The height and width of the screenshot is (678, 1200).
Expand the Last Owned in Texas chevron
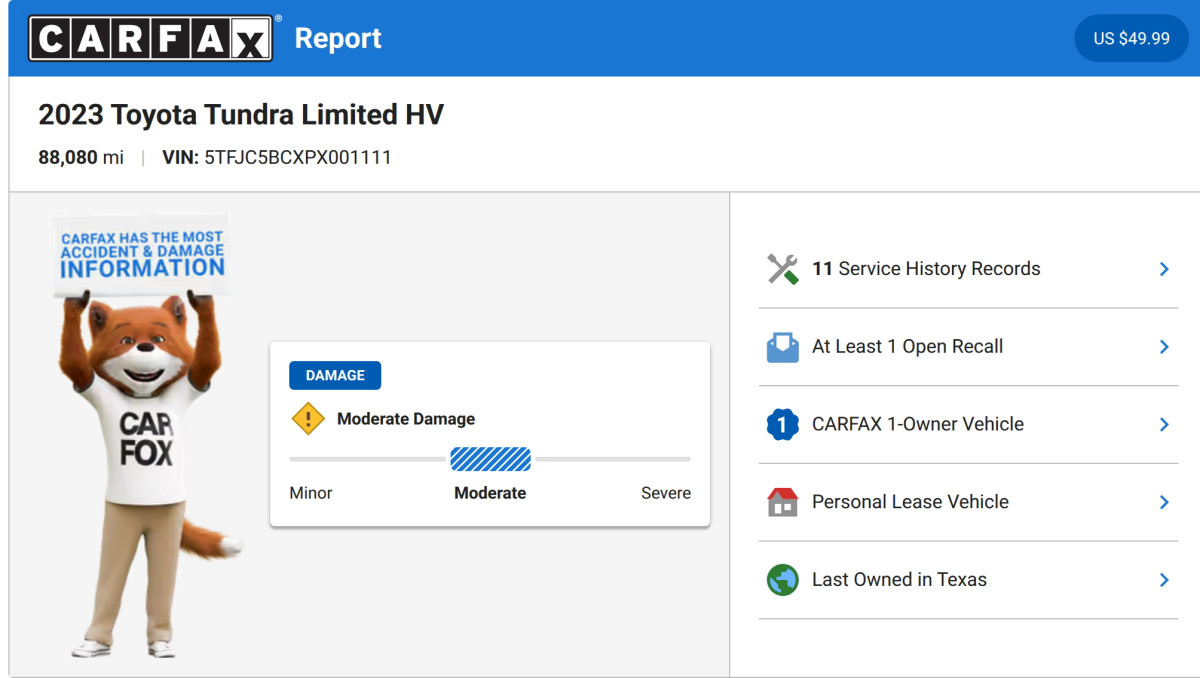click(1164, 580)
